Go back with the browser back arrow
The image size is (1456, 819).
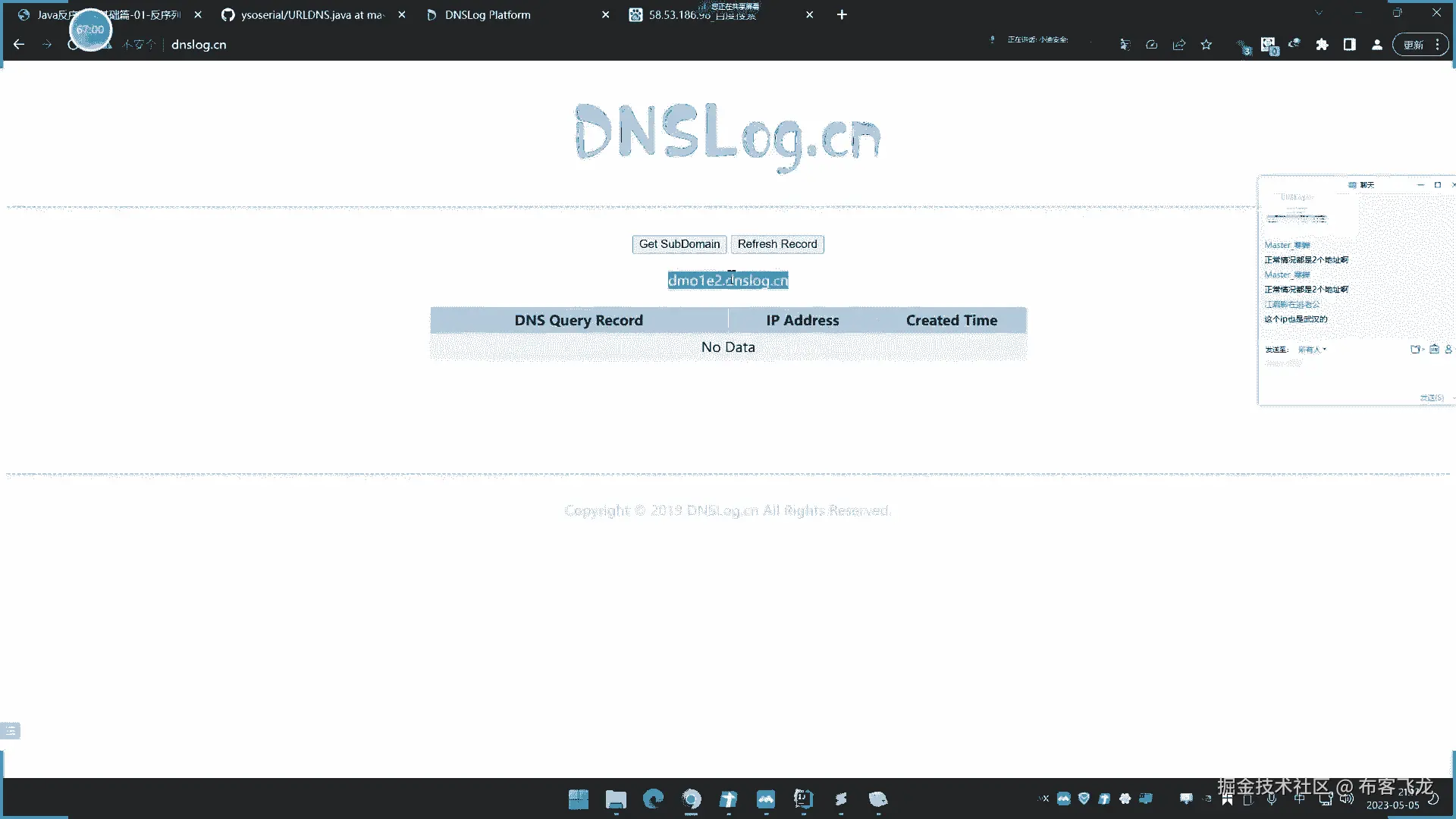click(19, 45)
